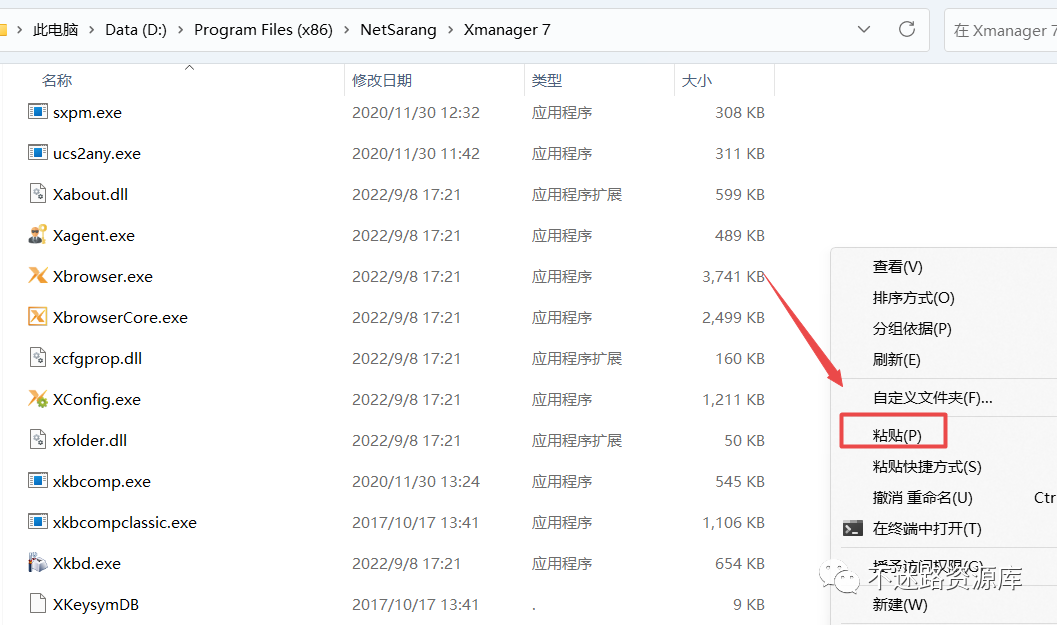Click the 2020/11/30 12:32 date cell
Screen dimensions: 1057x625
(416, 113)
